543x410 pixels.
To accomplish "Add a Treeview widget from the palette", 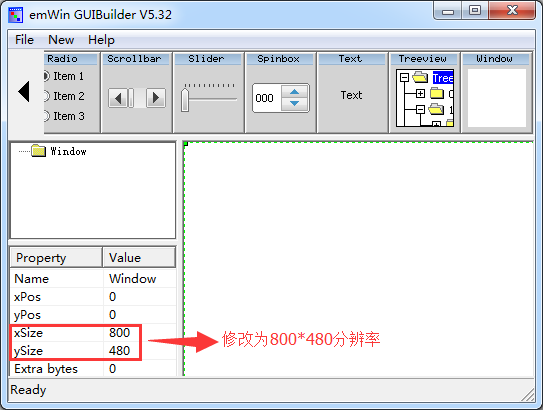I will (x=425, y=93).
